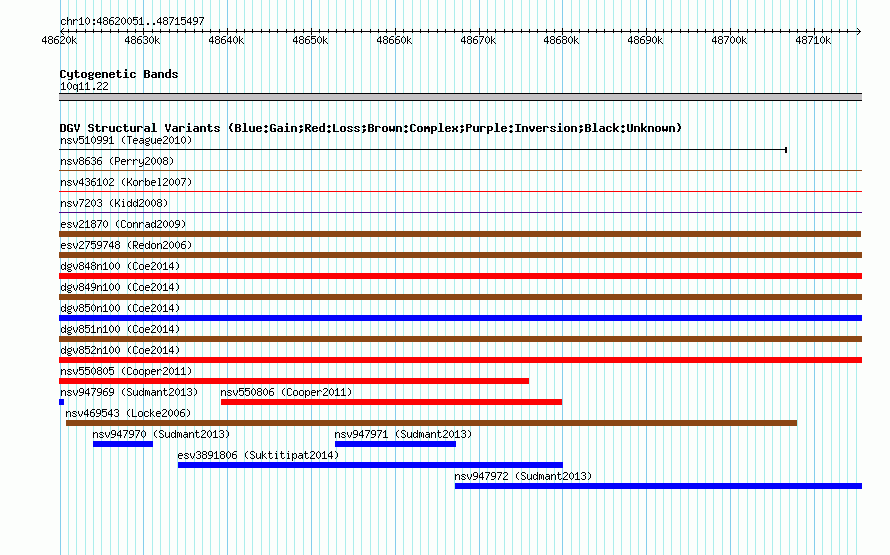
Task: Select the brown esv21870 (Conrad2009) bar
Action: point(460,234)
